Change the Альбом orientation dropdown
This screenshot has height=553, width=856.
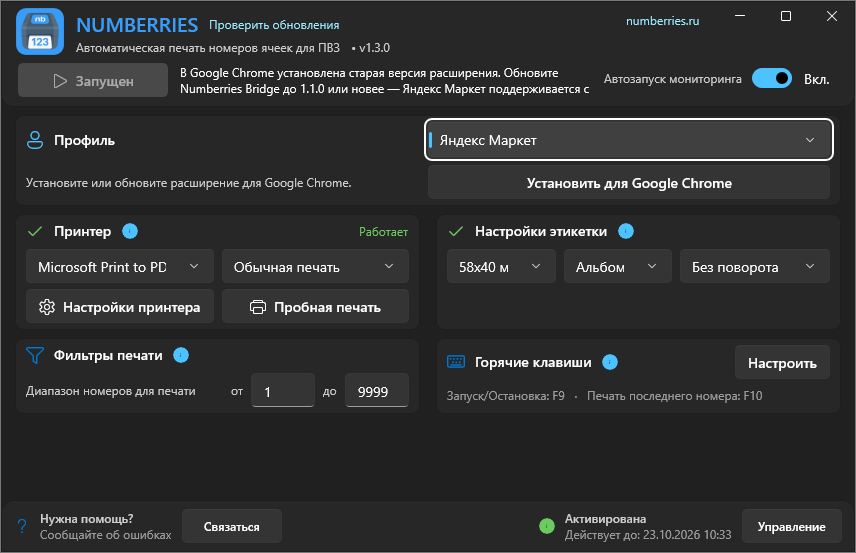[x=617, y=266]
